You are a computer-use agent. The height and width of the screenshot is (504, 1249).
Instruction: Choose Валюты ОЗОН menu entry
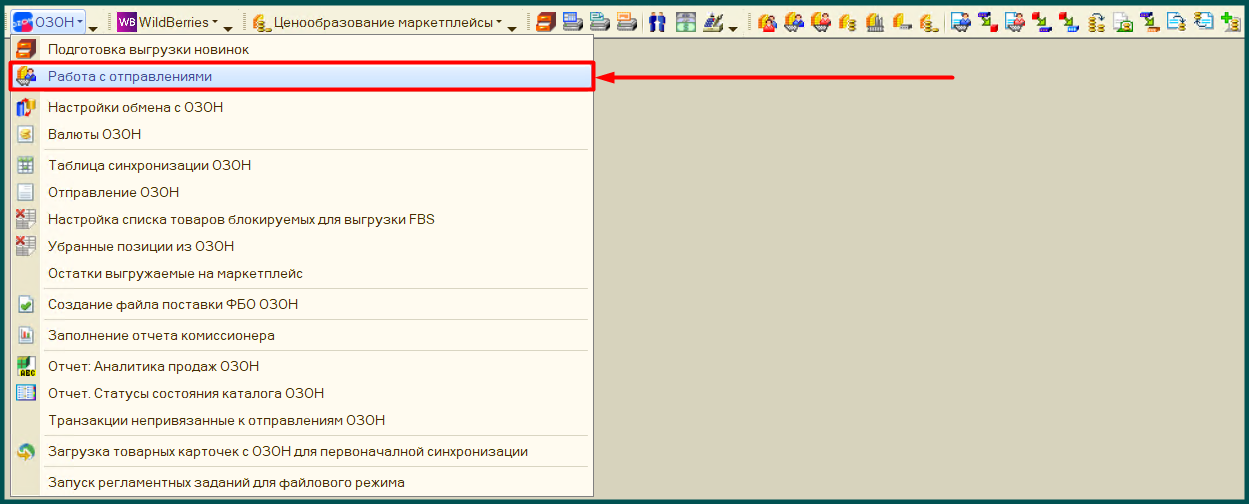pyautogui.click(x=301, y=134)
